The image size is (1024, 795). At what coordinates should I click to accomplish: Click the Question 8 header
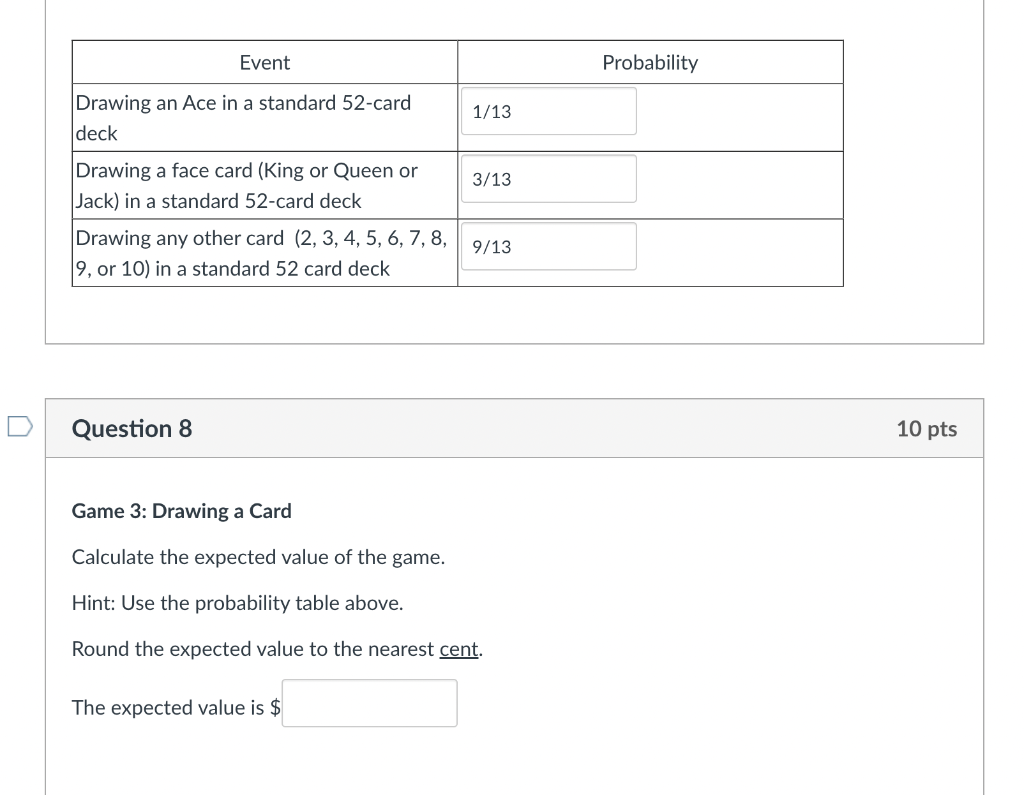pos(130,428)
